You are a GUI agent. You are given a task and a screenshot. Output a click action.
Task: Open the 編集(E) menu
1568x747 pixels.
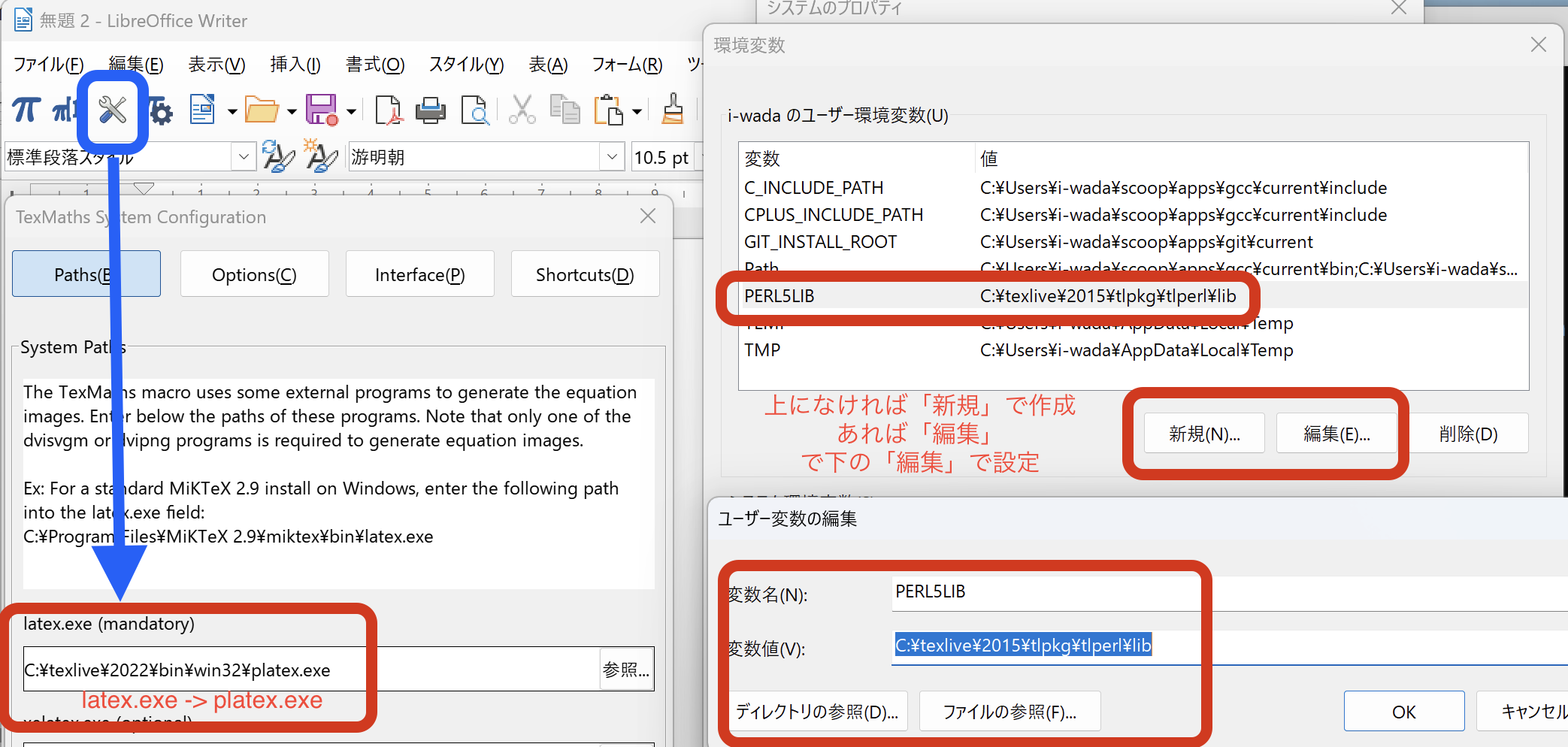136,65
